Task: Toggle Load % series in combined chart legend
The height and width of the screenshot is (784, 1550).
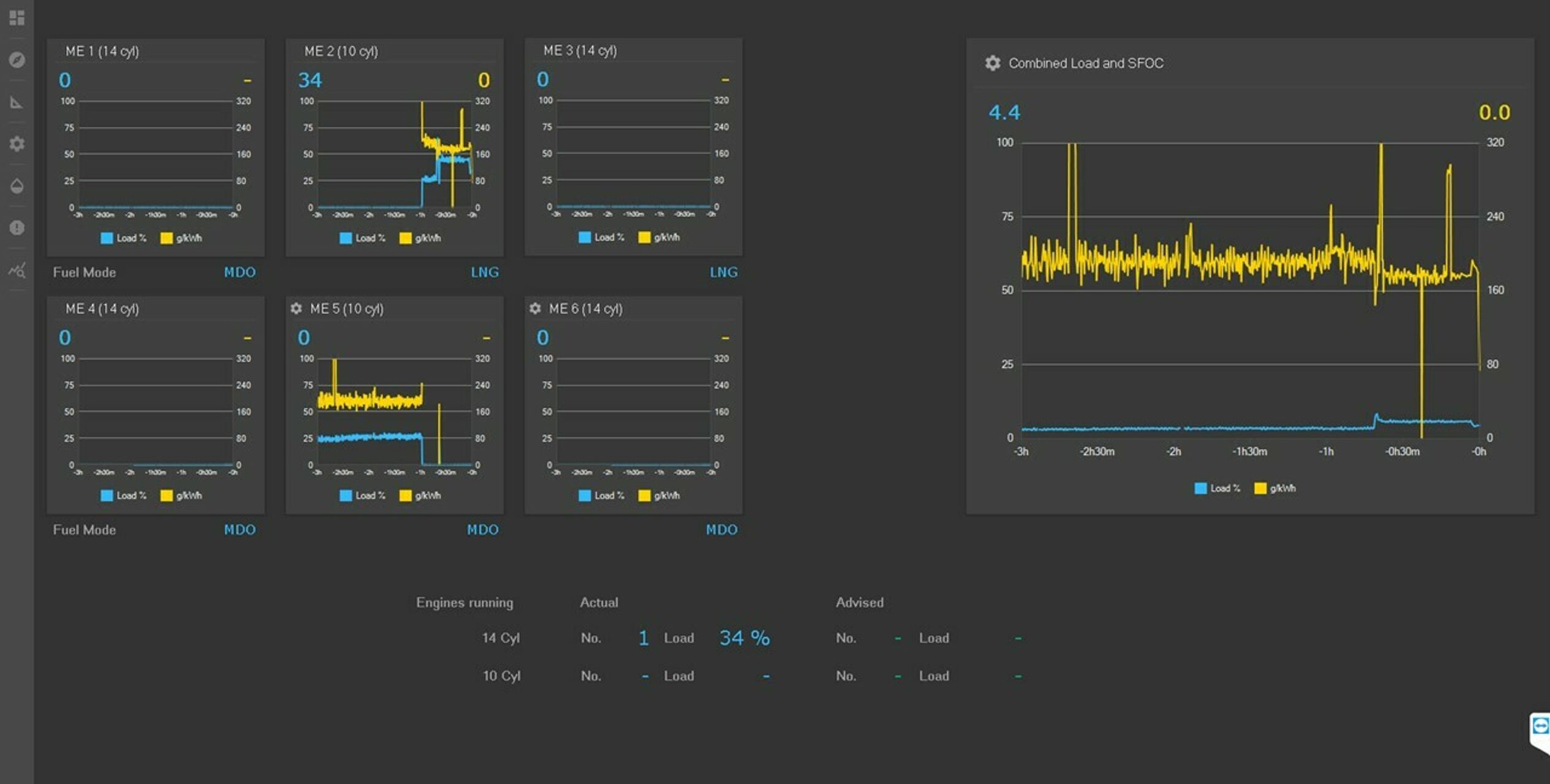Action: click(x=1217, y=488)
